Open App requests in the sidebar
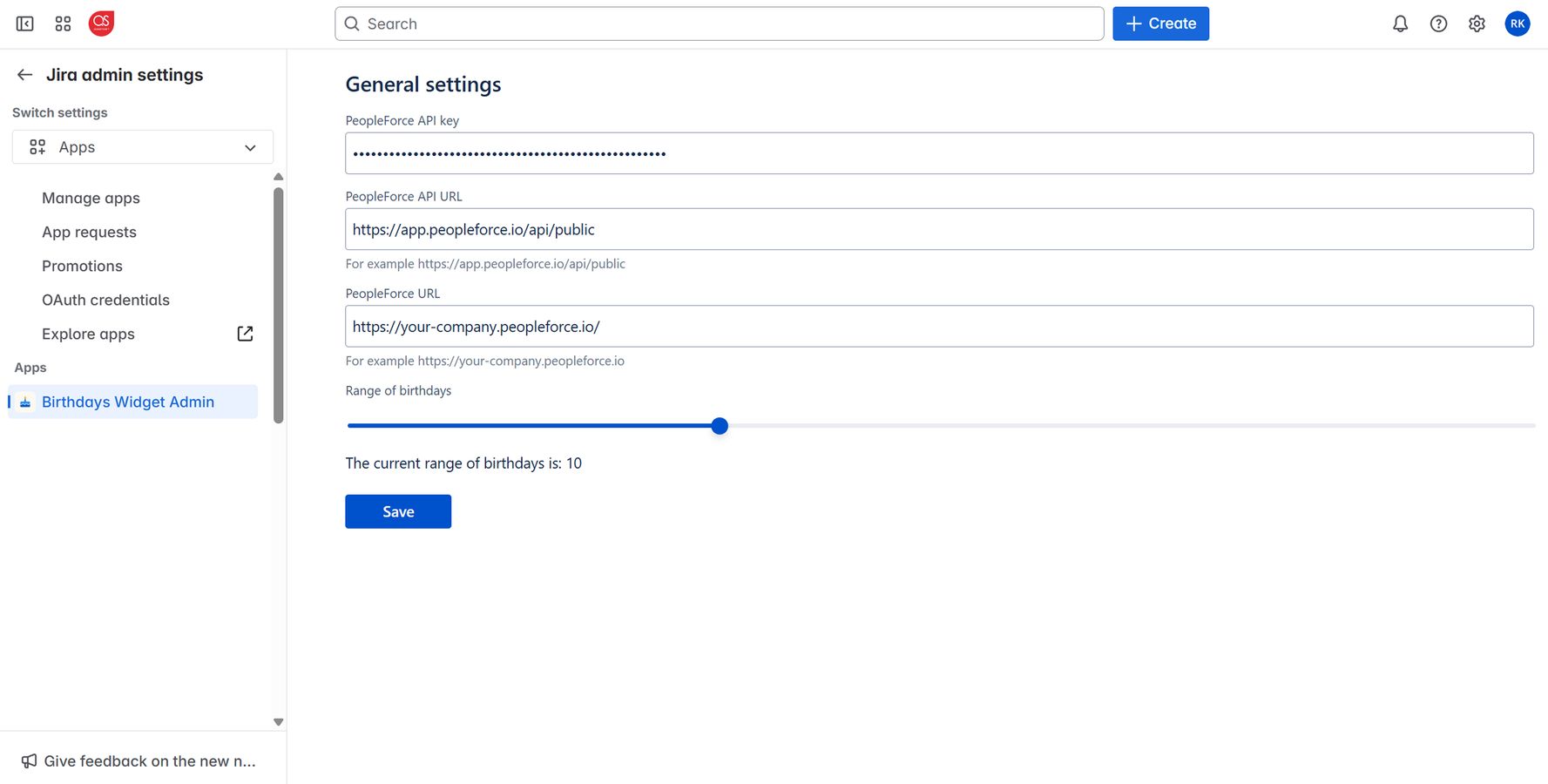Image resolution: width=1548 pixels, height=784 pixels. tap(89, 232)
